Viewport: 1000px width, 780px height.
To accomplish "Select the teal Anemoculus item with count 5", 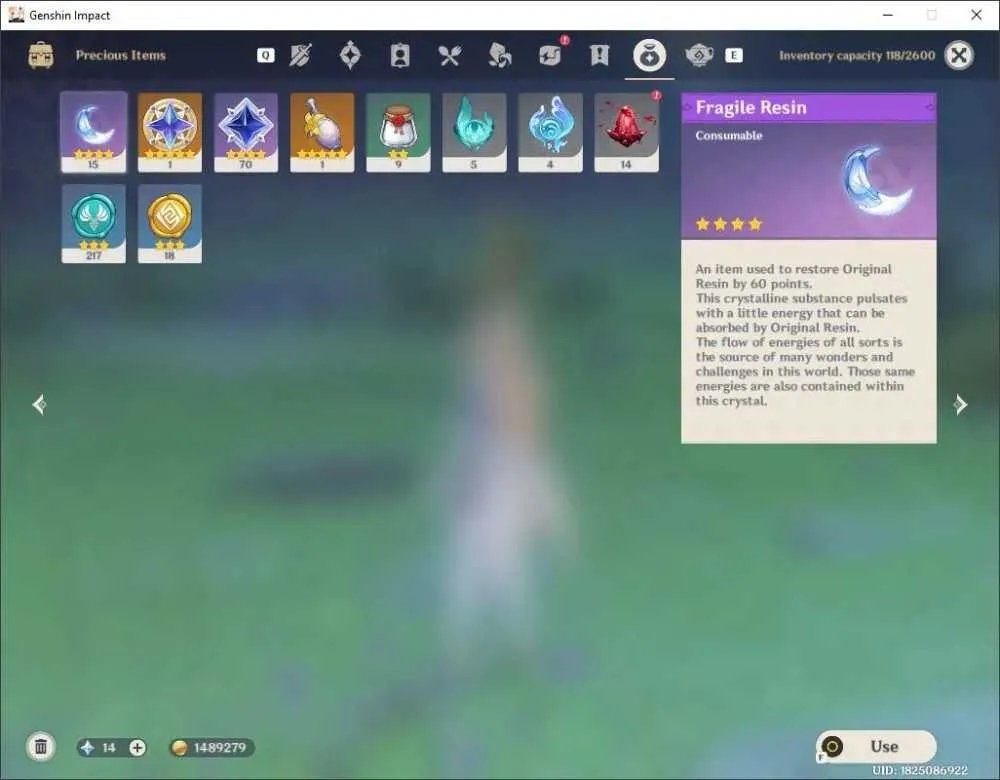I will point(474,132).
